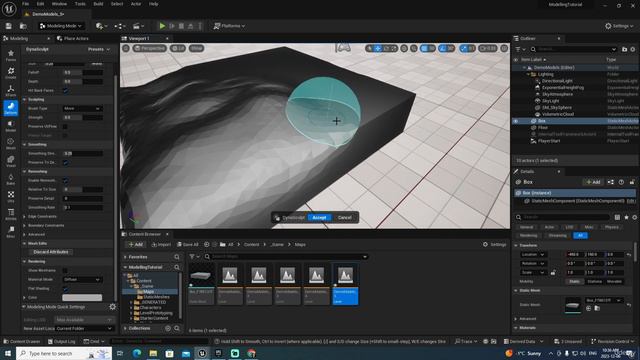Viewport: 640px width, 360px height.
Task: Reset Location to default arrow icon
Action: click(629, 254)
